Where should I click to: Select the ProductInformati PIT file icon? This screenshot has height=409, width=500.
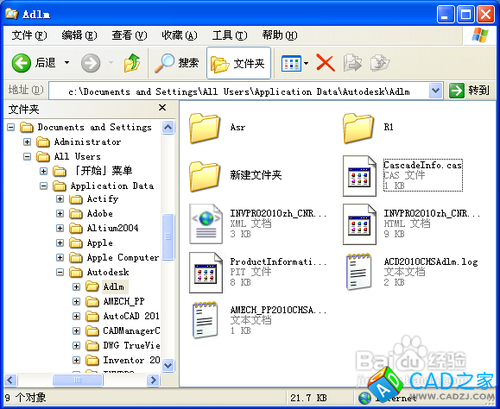point(206,273)
